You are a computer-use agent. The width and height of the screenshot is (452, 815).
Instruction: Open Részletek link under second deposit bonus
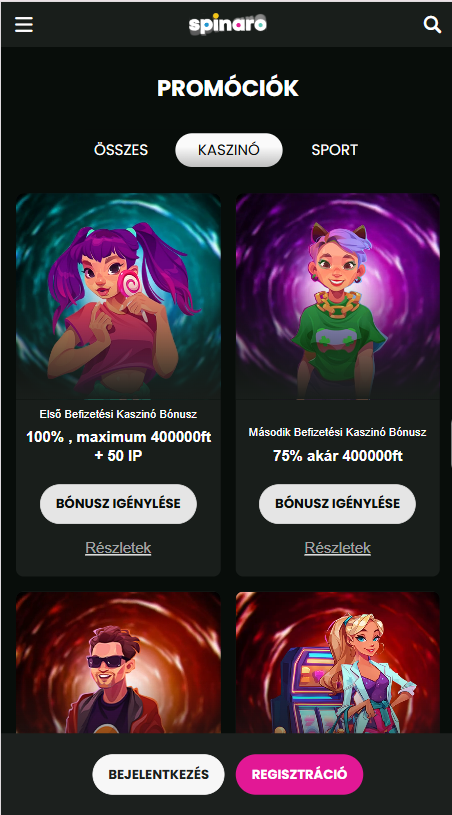click(338, 548)
